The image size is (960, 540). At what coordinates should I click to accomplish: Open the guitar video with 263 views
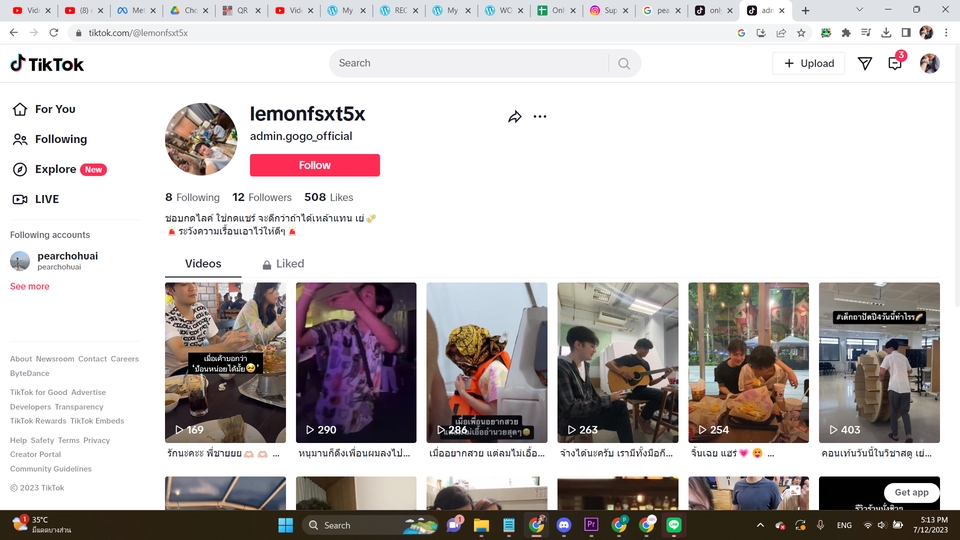coord(618,362)
